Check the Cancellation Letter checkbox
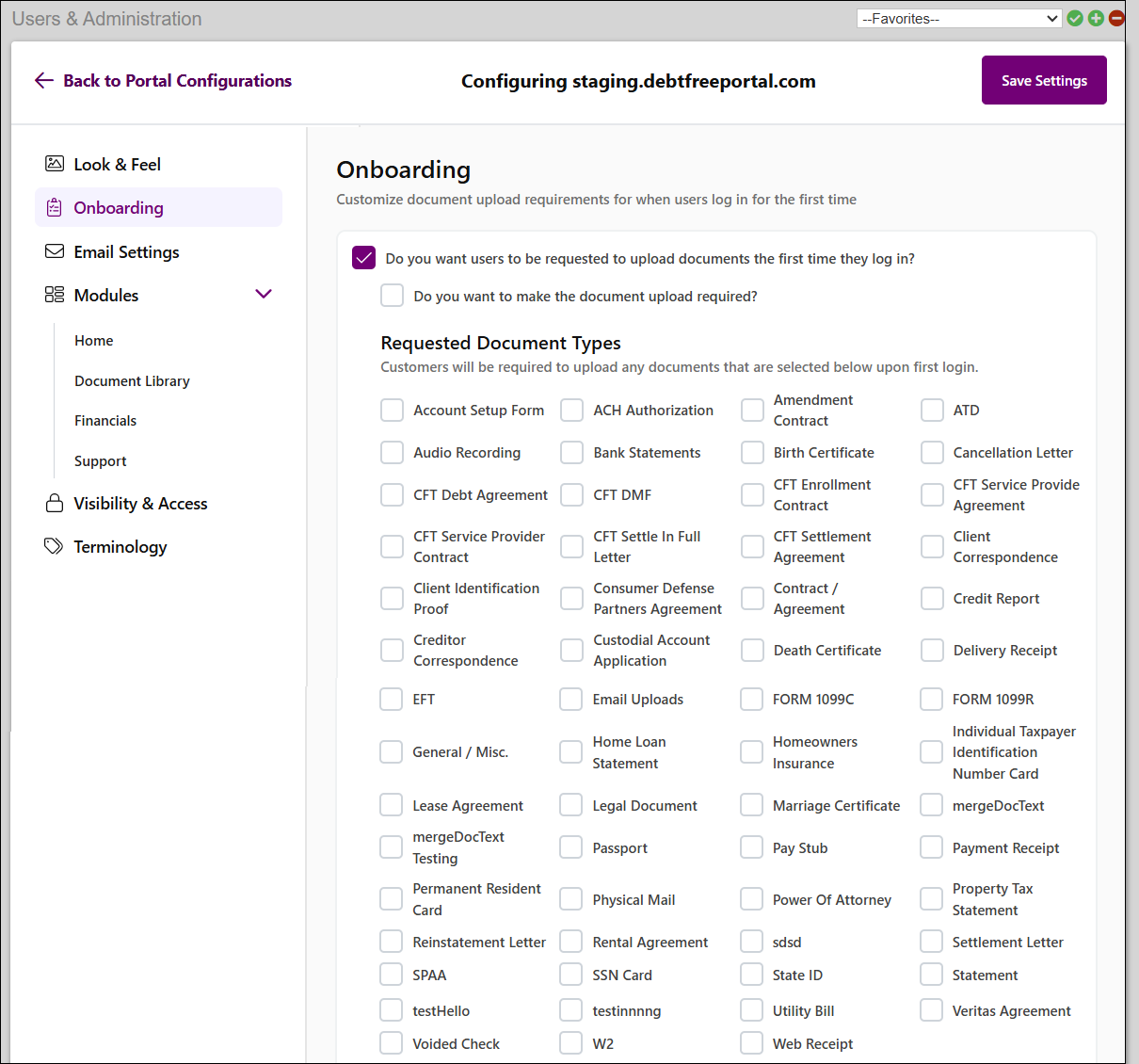The image size is (1139, 1064). [932, 453]
